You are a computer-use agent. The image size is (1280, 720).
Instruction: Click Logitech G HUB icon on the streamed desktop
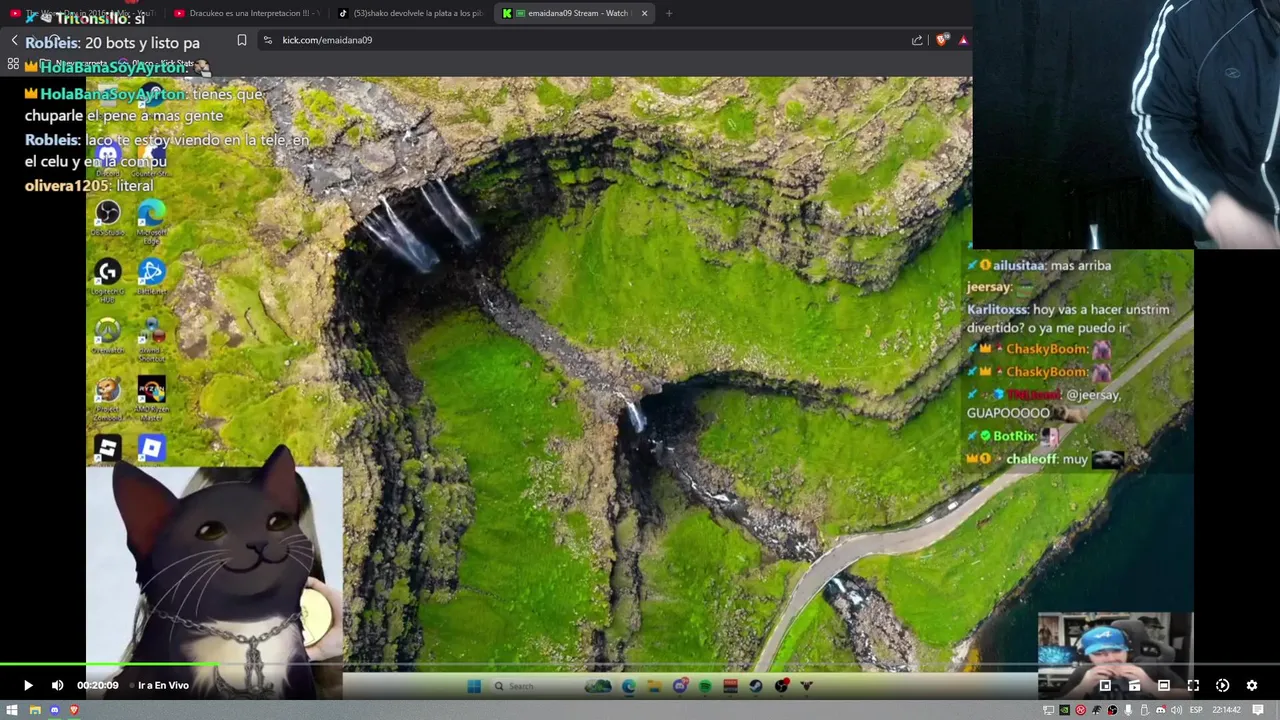(107, 273)
